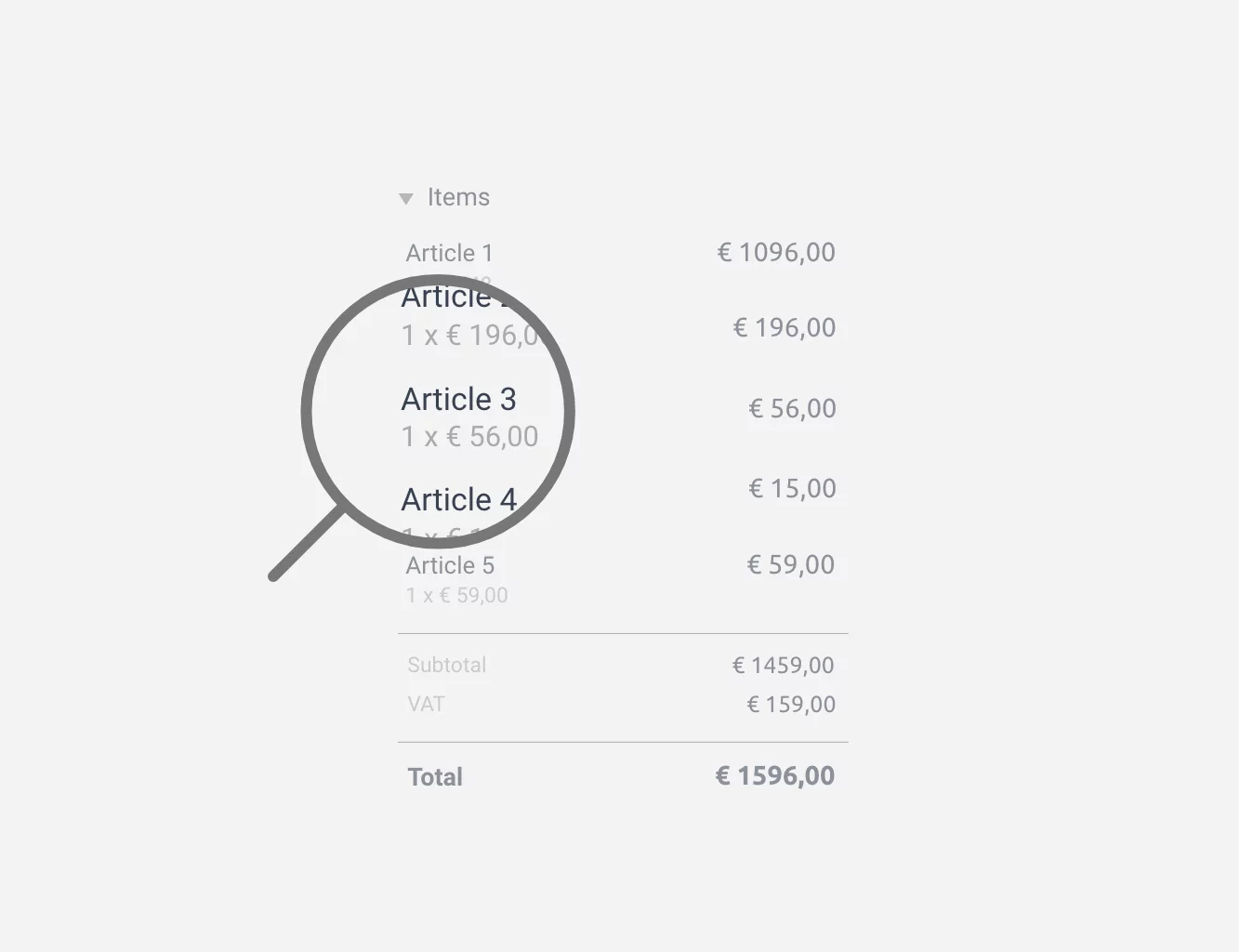Click the Article 1 price € 1096,00
Screen dimensions: 1240x952
click(x=776, y=252)
